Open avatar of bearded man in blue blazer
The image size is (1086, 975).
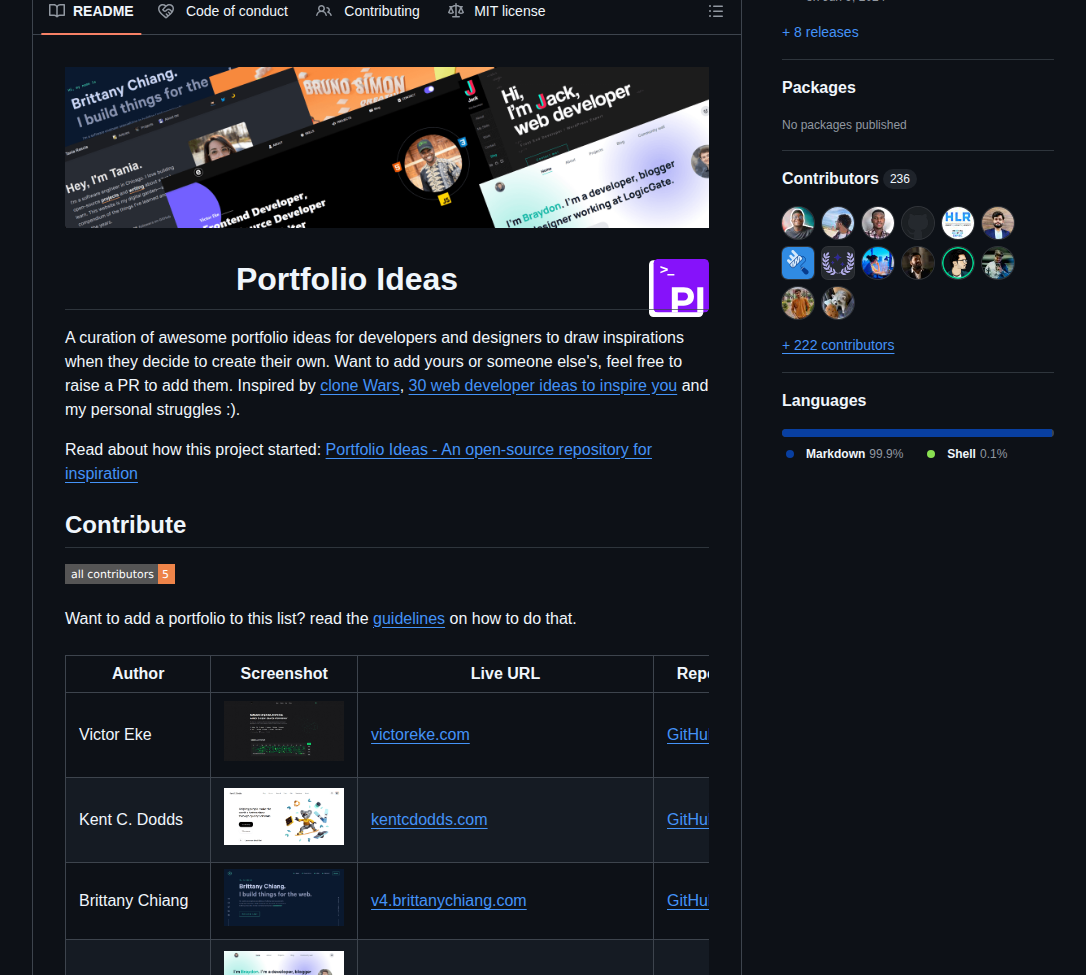tap(998, 223)
